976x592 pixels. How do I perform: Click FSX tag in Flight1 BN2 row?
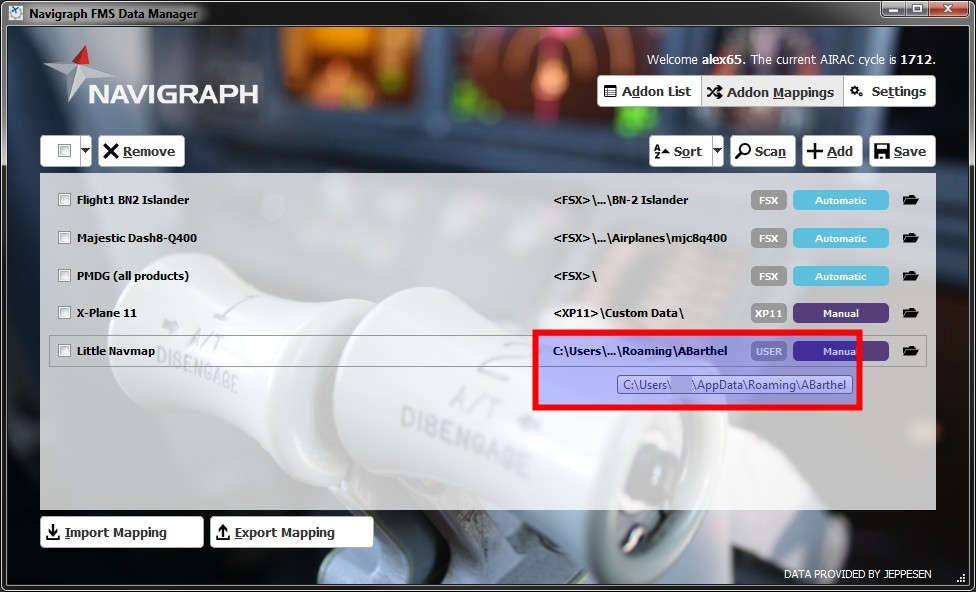[769, 200]
